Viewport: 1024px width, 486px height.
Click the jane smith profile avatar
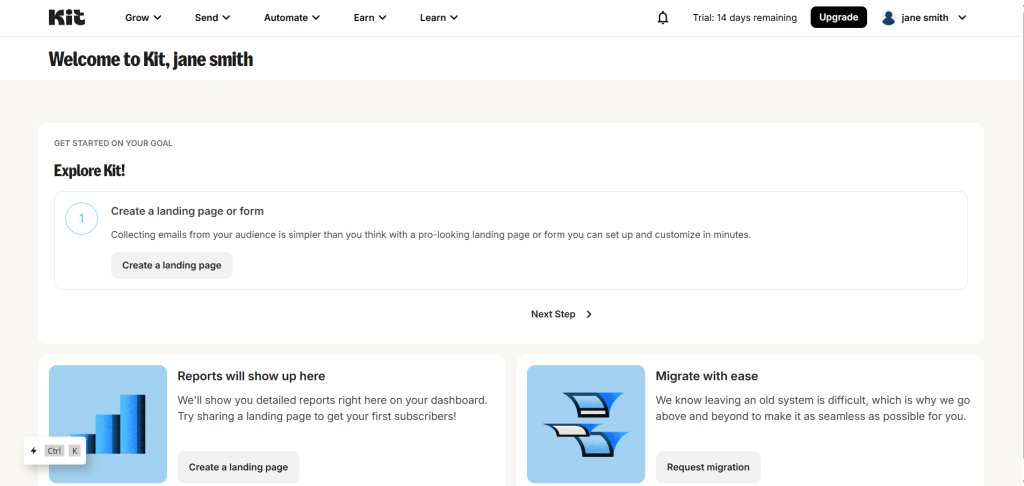point(888,17)
